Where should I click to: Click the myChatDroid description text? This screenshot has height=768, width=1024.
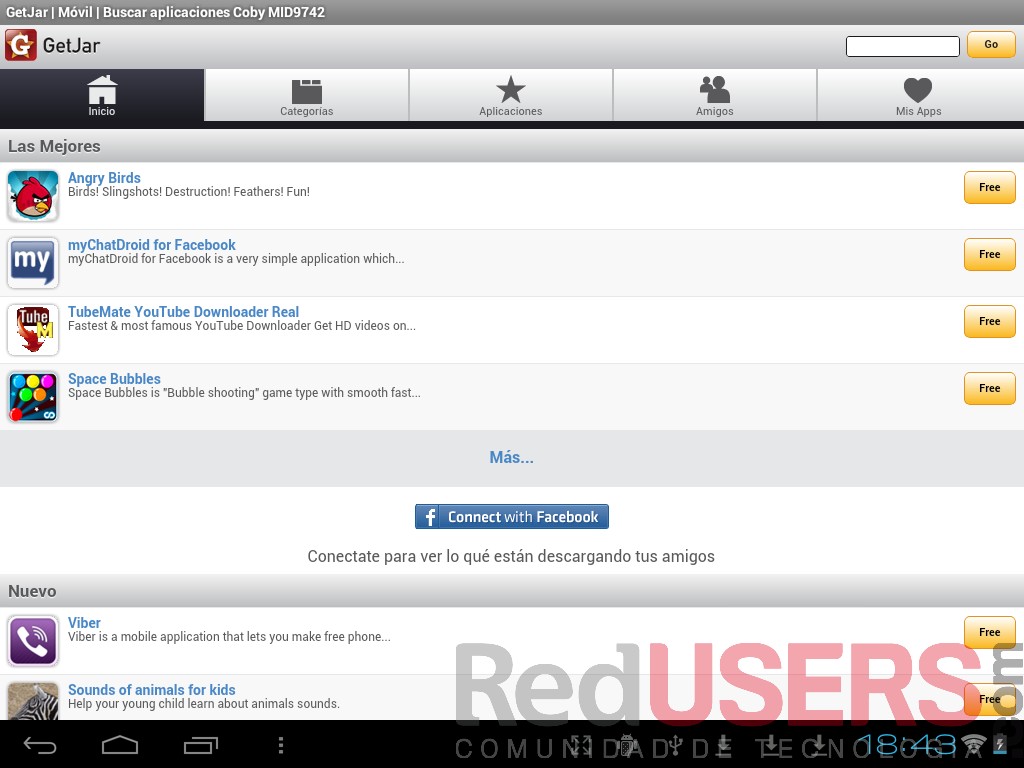(x=236, y=259)
